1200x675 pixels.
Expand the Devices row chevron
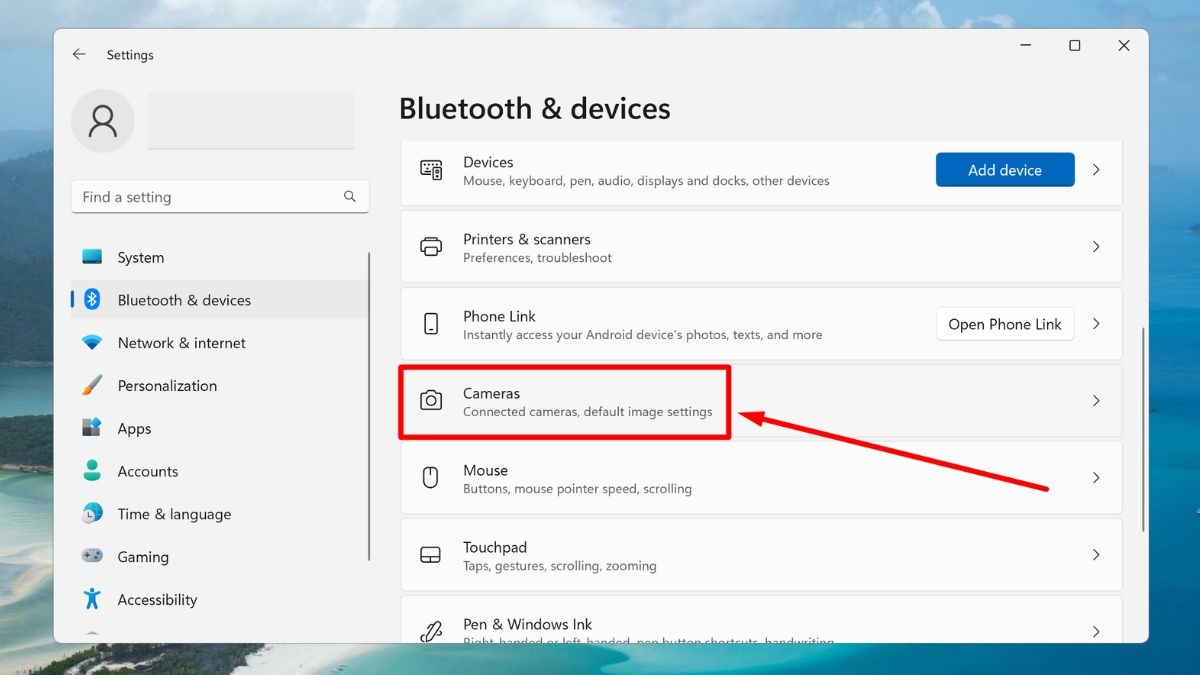coord(1096,170)
